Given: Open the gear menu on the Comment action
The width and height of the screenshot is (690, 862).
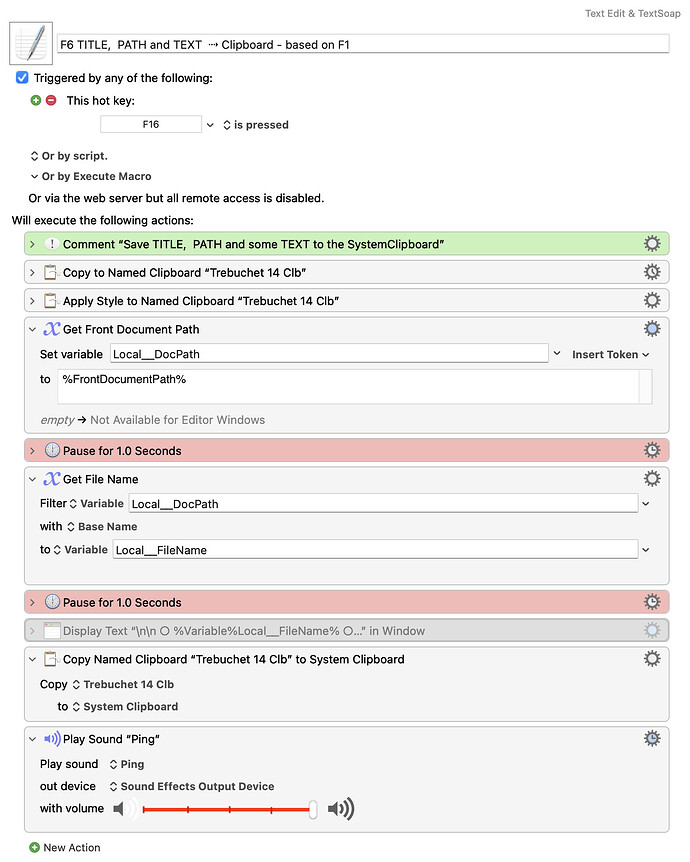Looking at the screenshot, I should coord(652,243).
